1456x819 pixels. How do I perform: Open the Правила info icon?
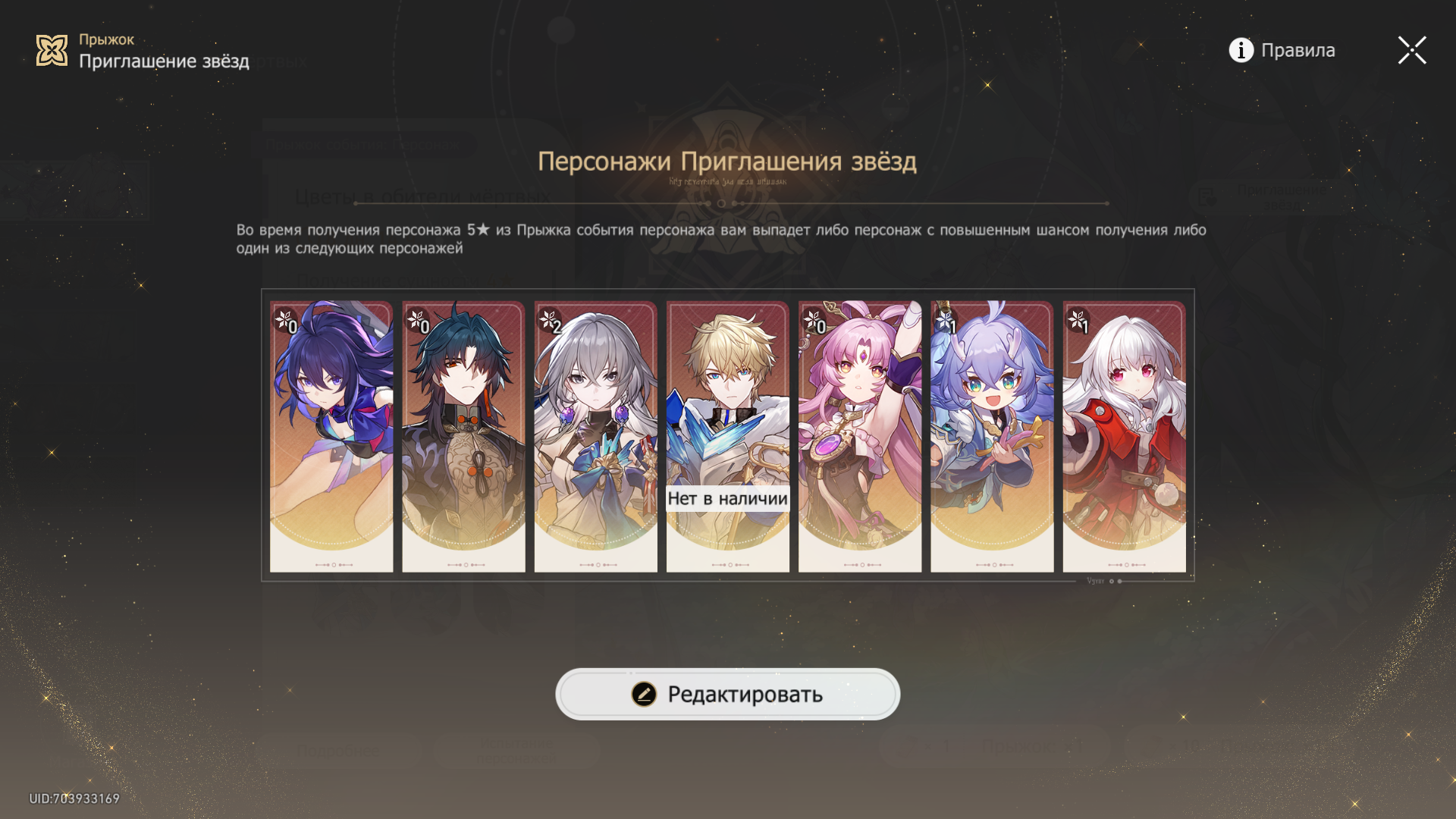[1241, 50]
